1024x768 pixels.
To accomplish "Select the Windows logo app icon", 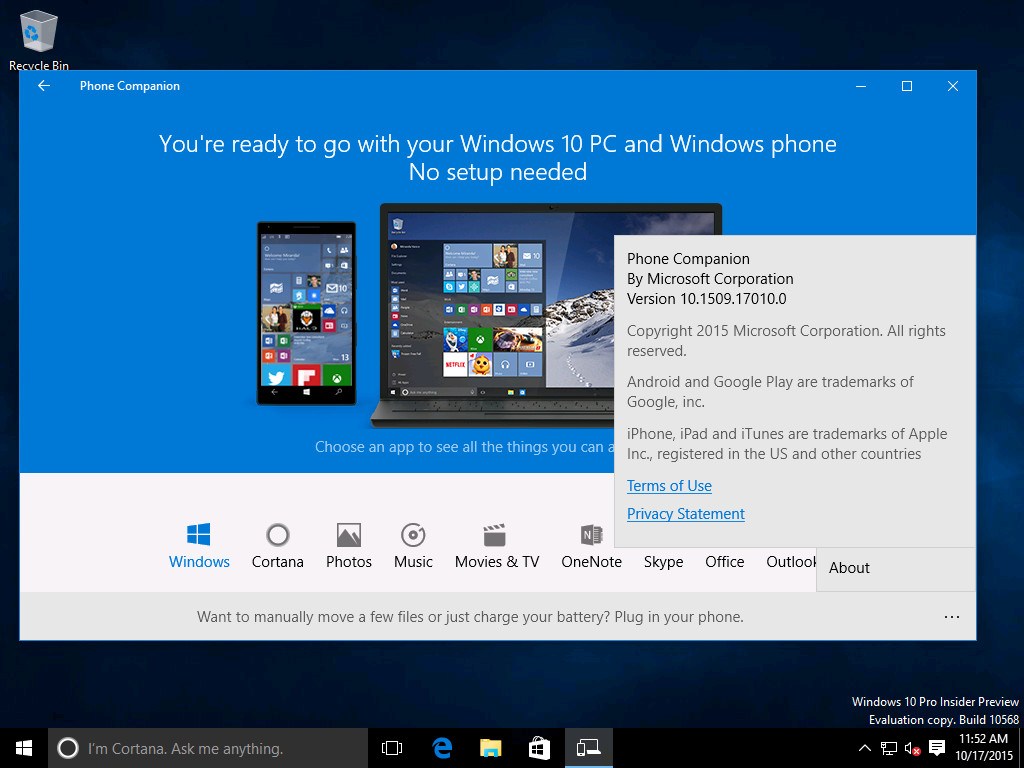I will tap(199, 534).
